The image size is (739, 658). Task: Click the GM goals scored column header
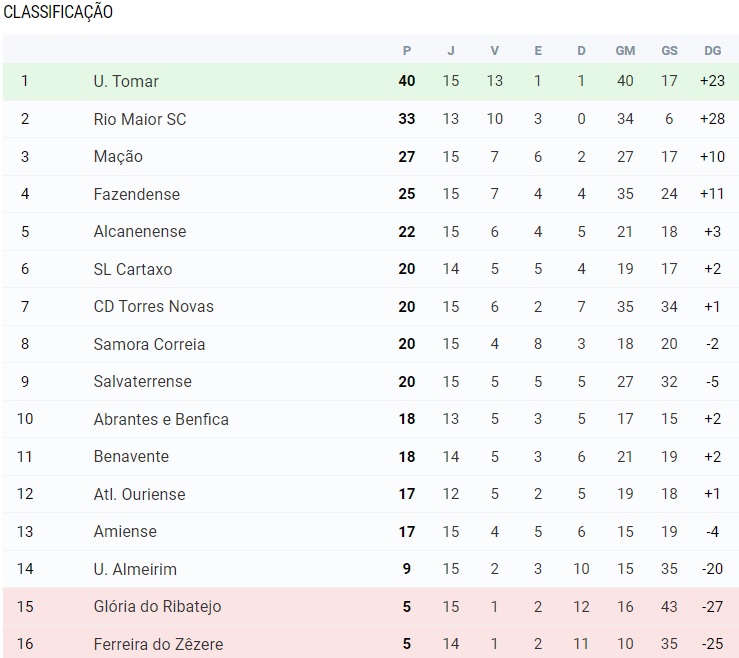625,50
